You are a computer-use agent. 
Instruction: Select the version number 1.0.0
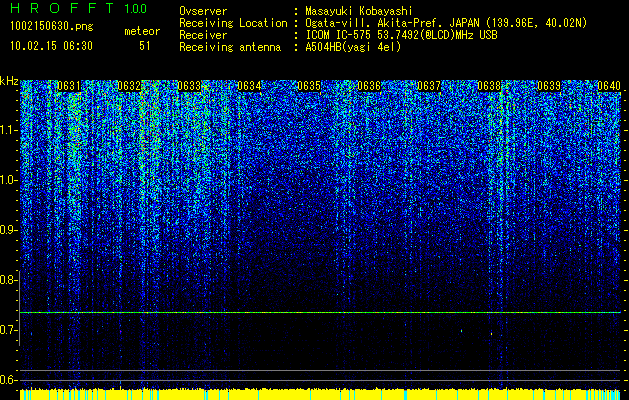pyautogui.click(x=135, y=9)
